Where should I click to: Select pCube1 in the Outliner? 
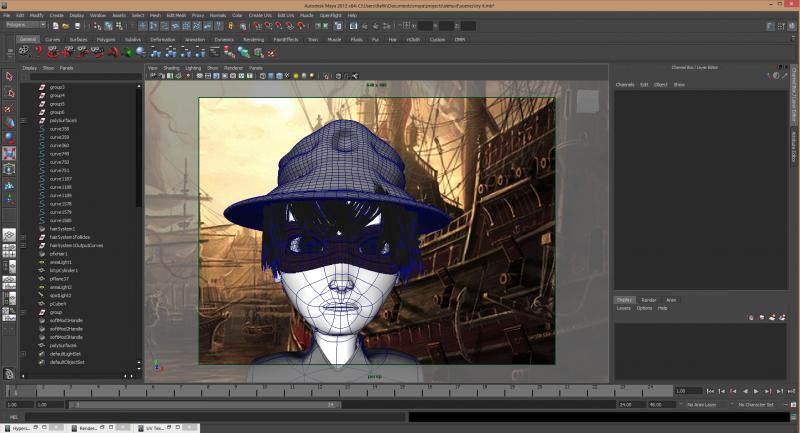click(x=57, y=303)
